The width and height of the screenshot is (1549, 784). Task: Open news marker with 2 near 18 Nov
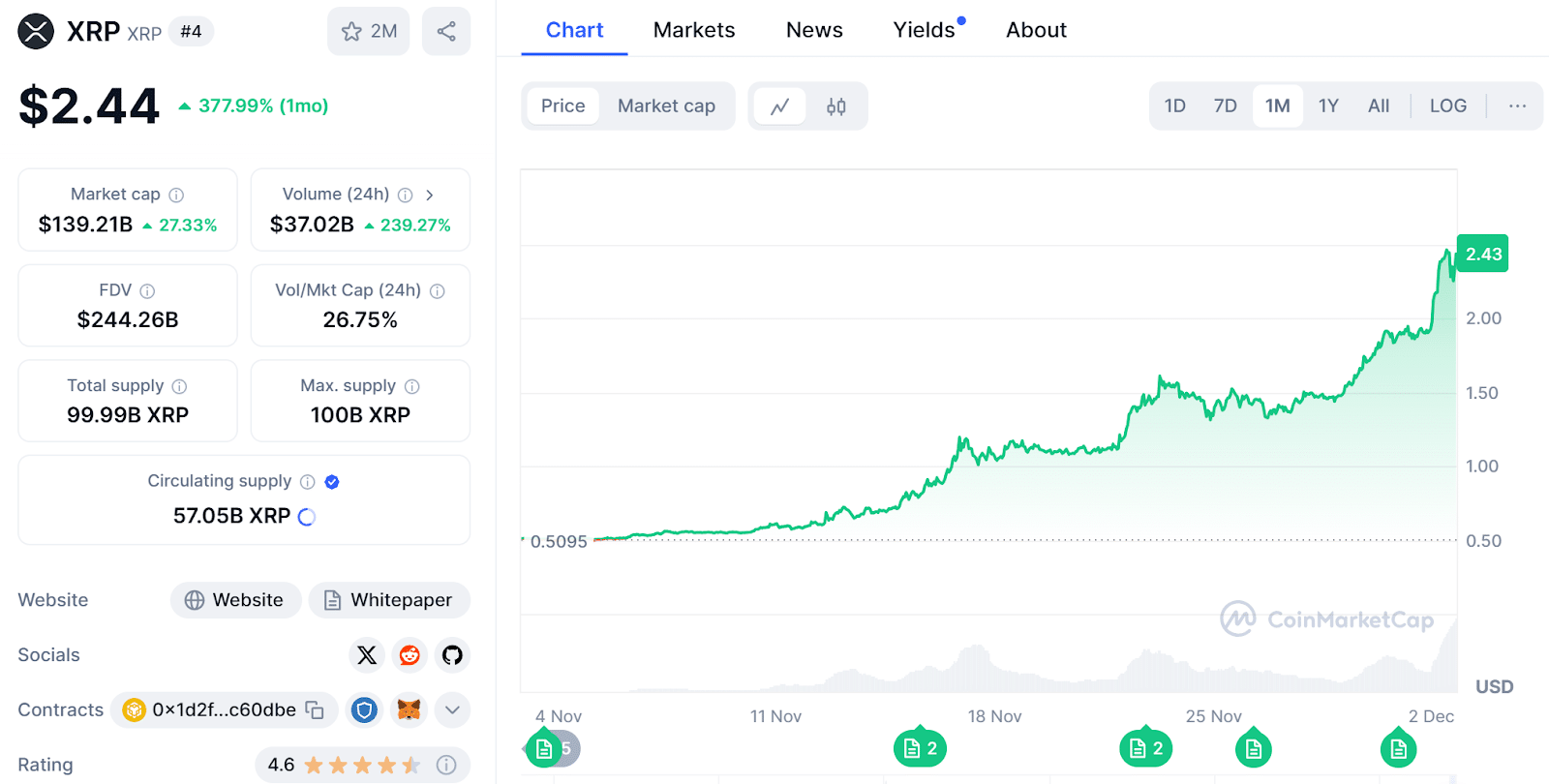(921, 748)
